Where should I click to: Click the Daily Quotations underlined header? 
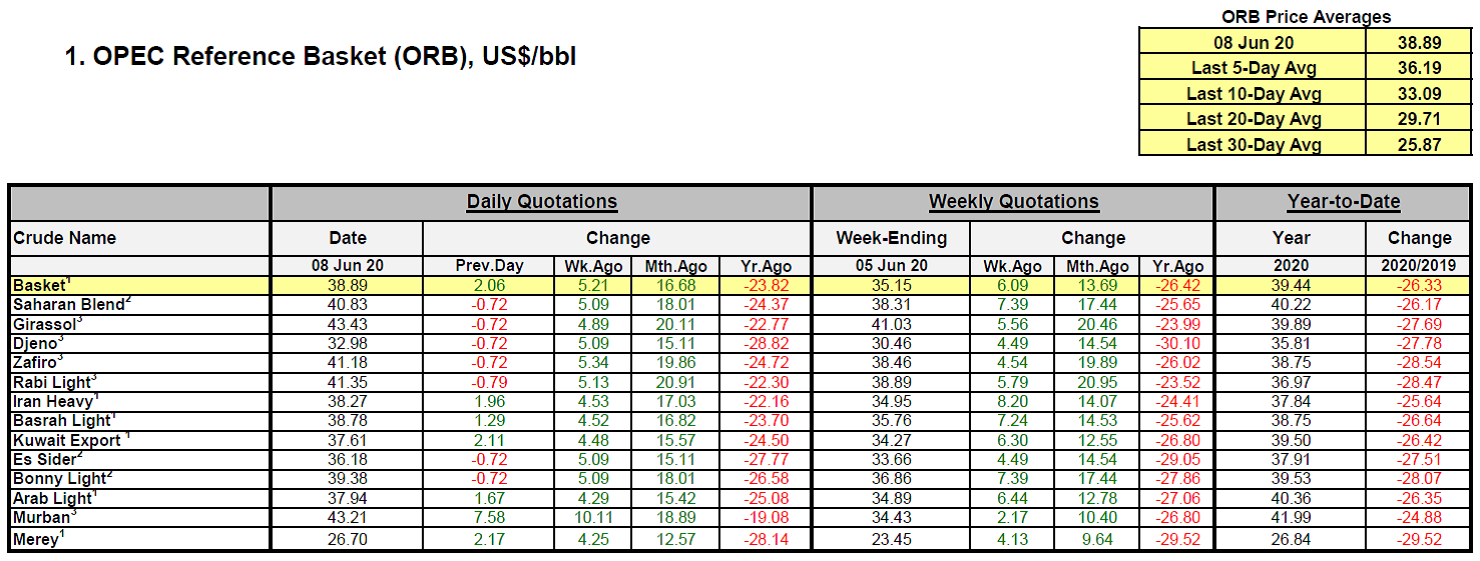[541, 202]
